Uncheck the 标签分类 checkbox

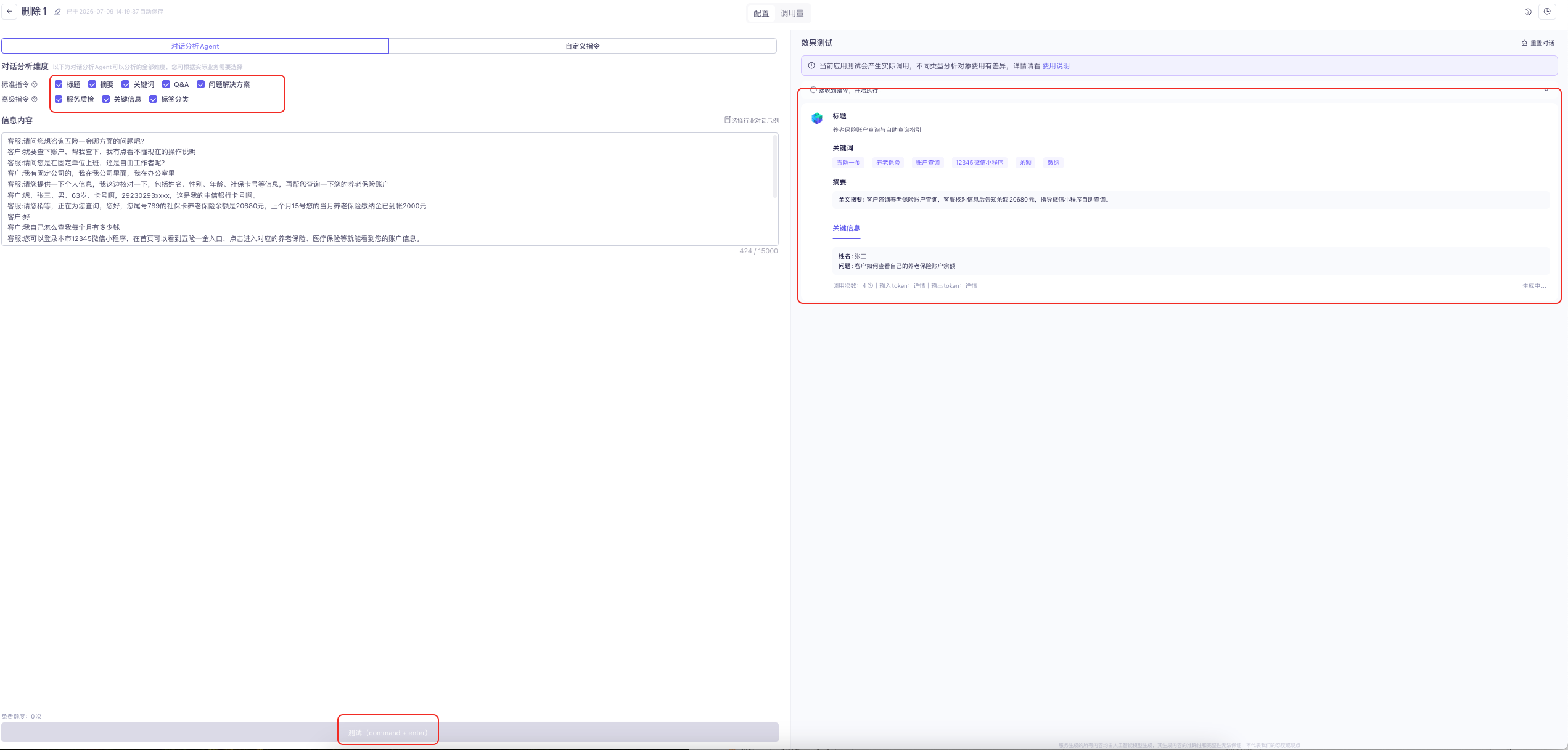click(153, 99)
